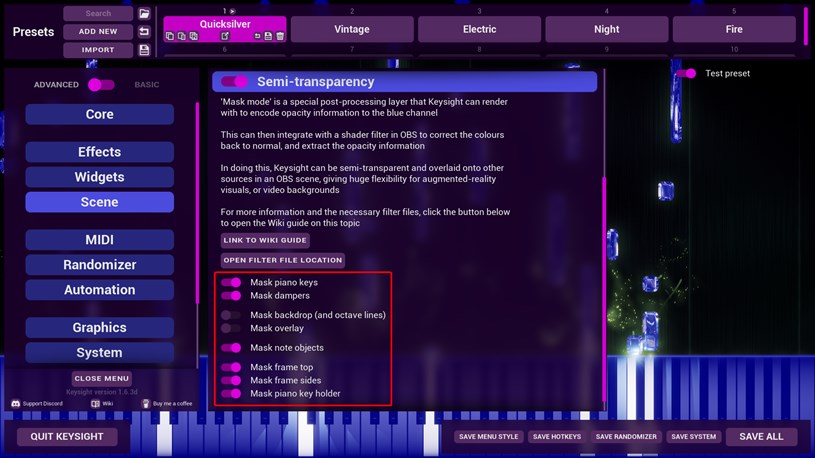Disable Mask frame sides toggle
The width and height of the screenshot is (815, 458).
click(x=231, y=380)
